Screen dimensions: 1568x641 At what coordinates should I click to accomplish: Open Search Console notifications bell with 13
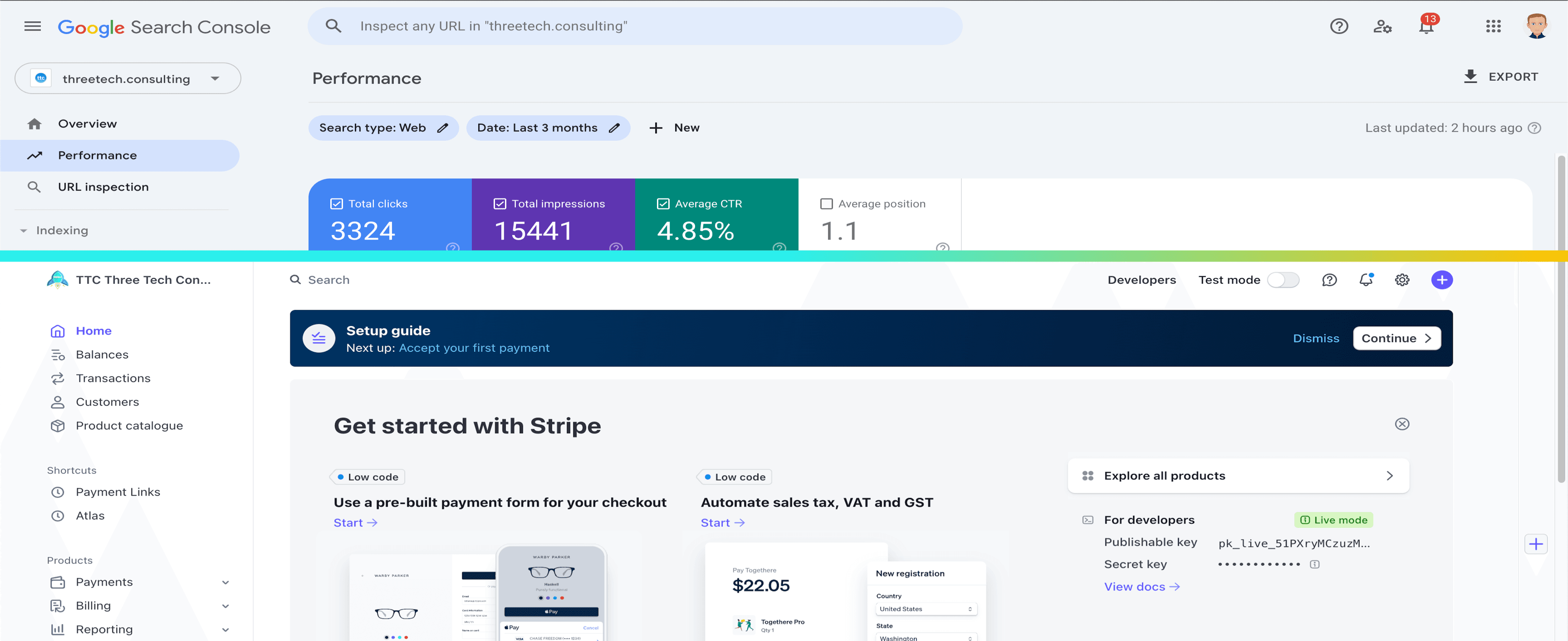1427,25
